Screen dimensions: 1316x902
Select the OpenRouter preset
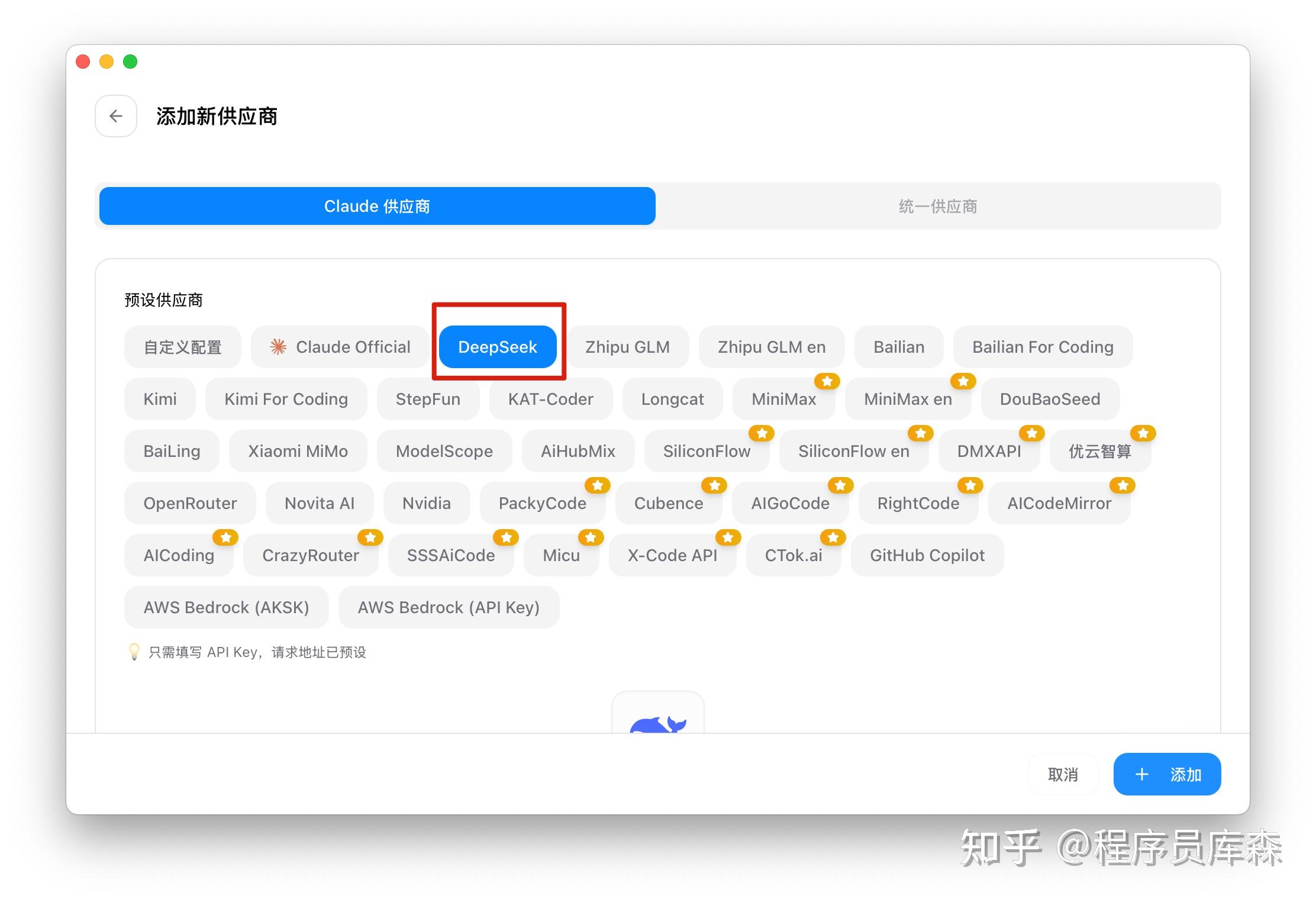190,503
